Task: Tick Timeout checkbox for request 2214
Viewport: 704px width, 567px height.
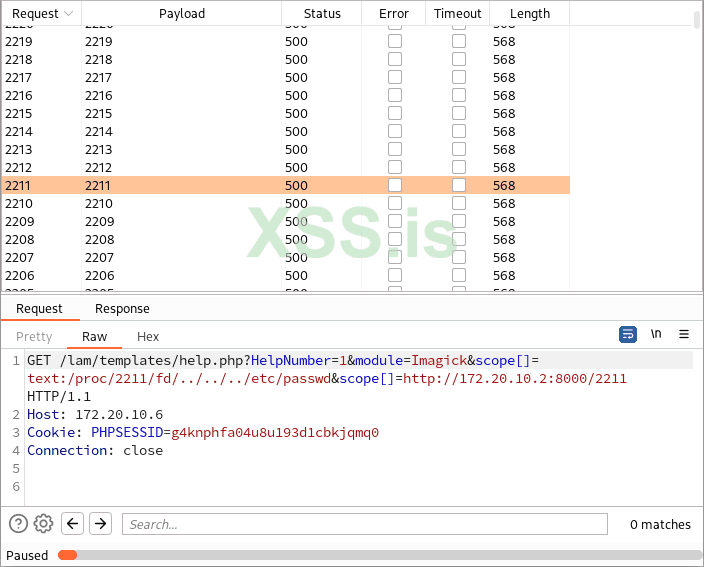Action: click(459, 131)
